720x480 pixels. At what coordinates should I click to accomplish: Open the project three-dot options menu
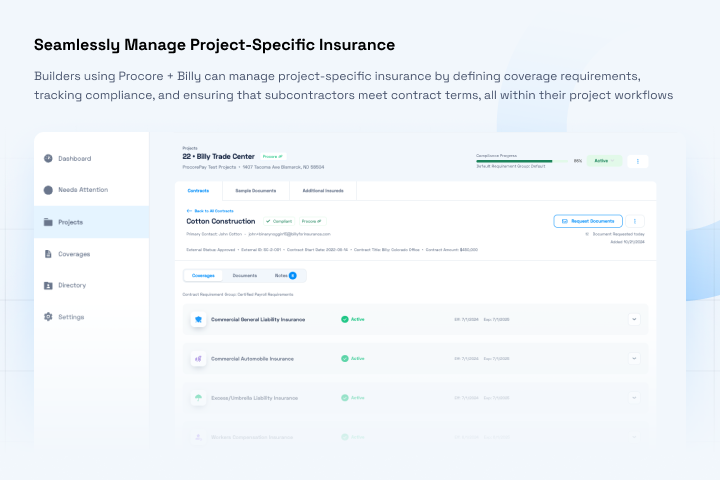click(638, 161)
